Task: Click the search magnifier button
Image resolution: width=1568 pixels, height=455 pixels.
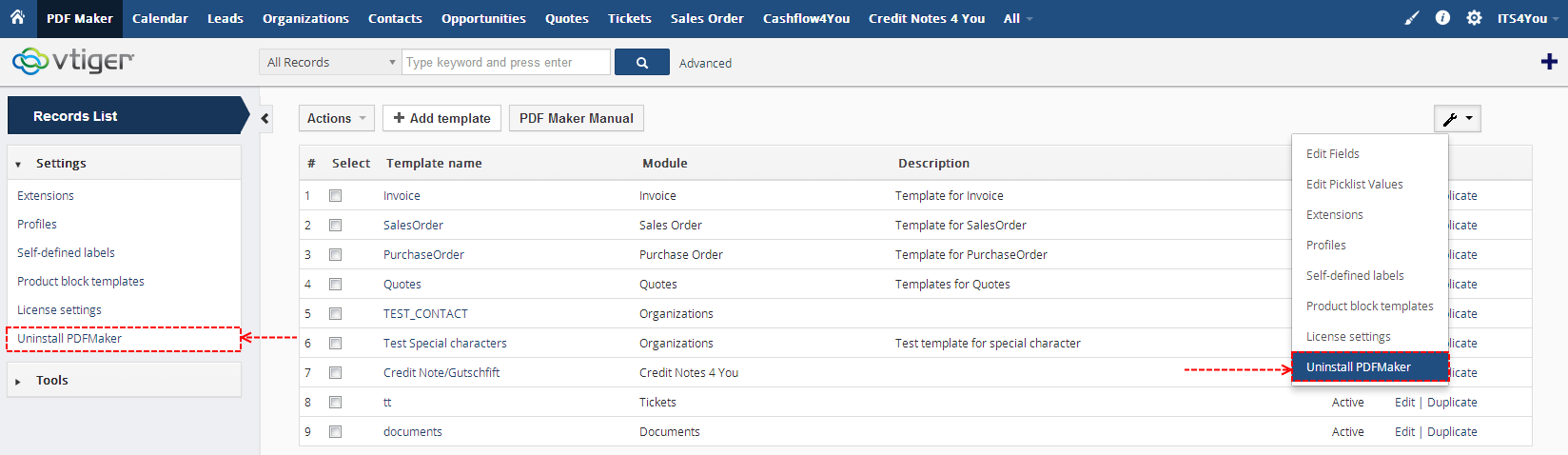Action: tap(642, 62)
